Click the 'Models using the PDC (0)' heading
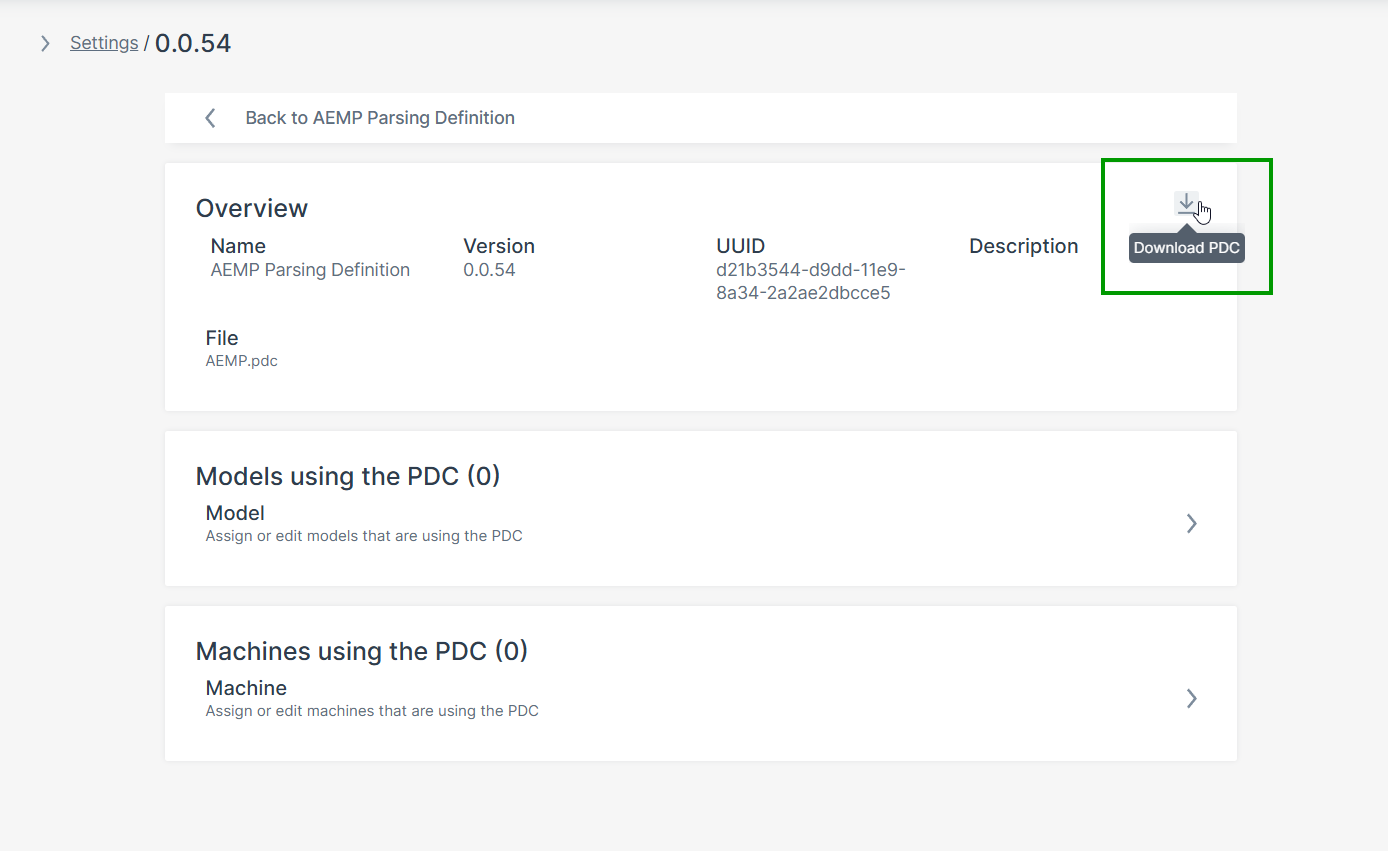1388x851 pixels. (348, 476)
